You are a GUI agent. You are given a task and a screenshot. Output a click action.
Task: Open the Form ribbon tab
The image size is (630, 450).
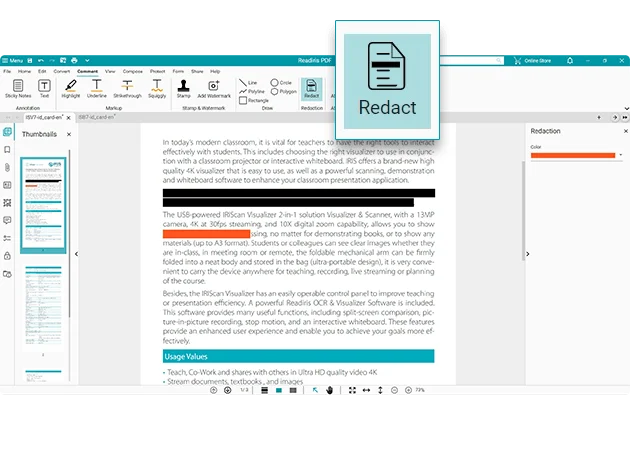tap(178, 71)
